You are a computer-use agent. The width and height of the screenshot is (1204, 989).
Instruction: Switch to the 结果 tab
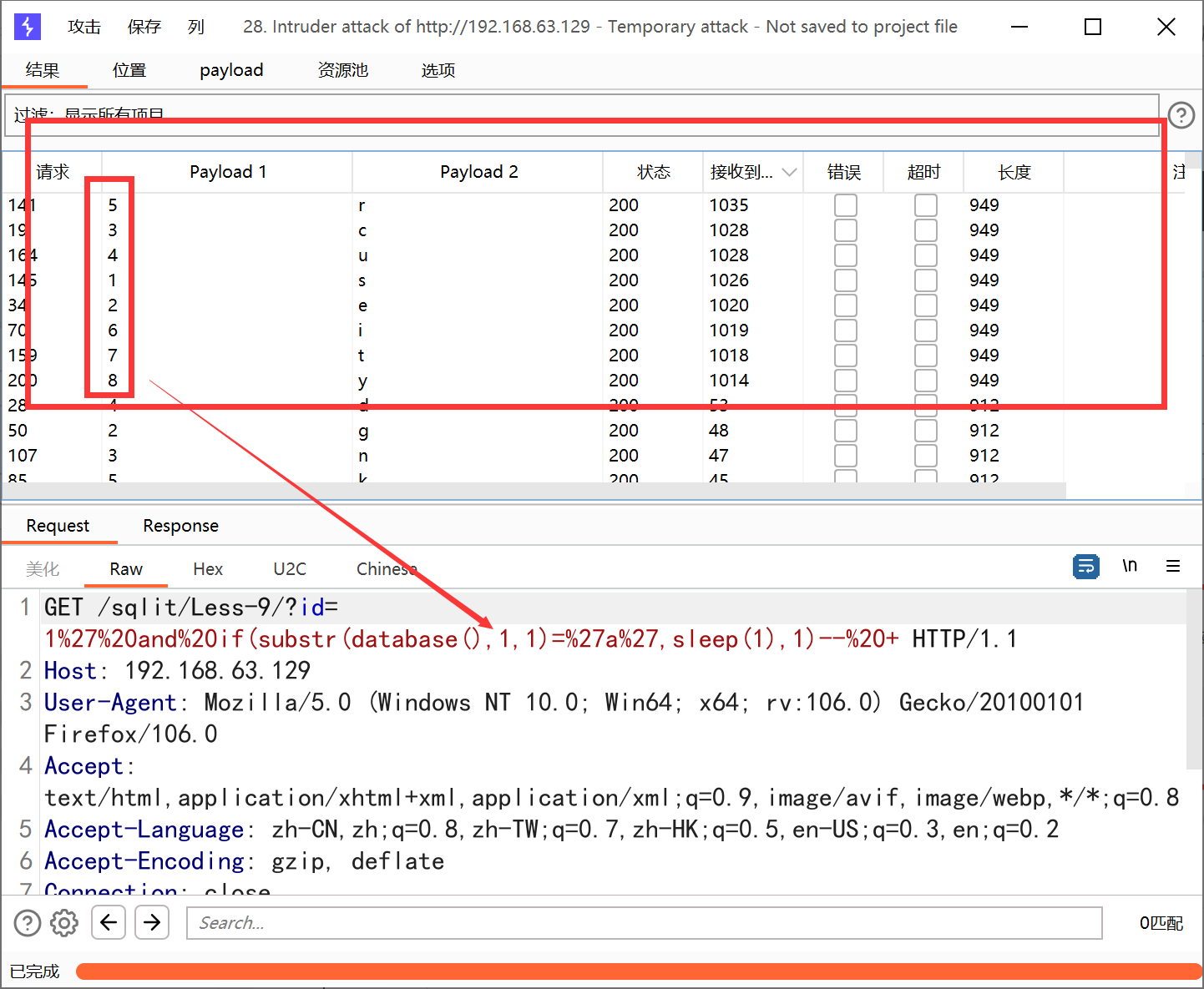click(x=43, y=70)
